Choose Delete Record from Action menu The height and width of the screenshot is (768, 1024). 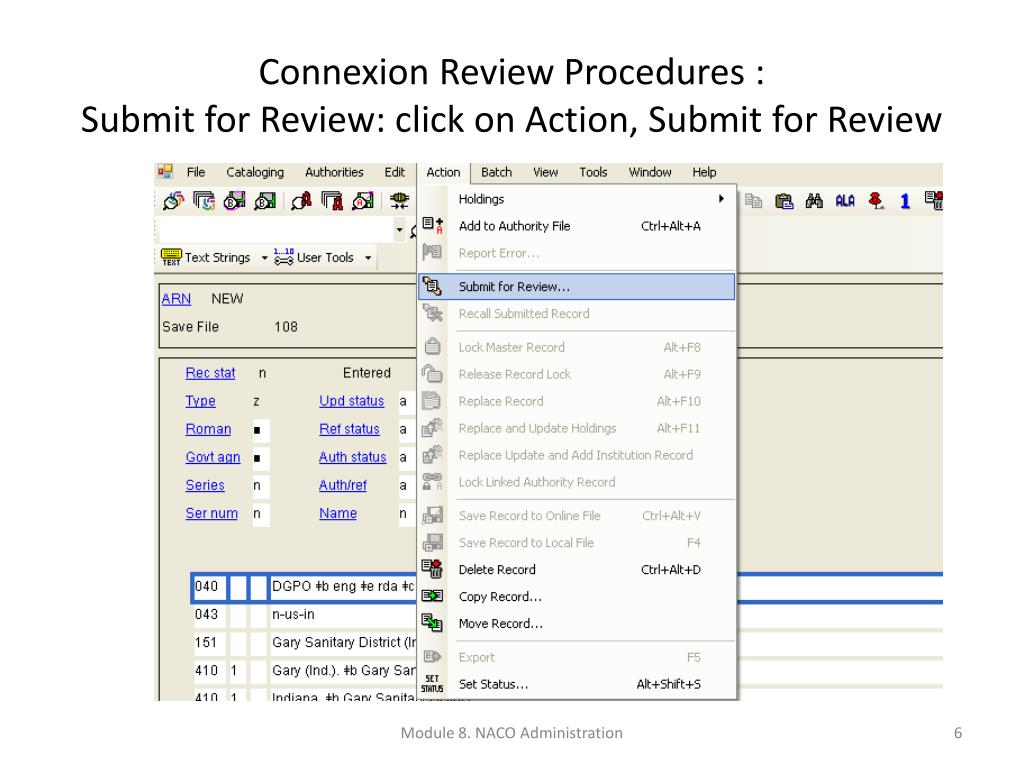click(576, 569)
